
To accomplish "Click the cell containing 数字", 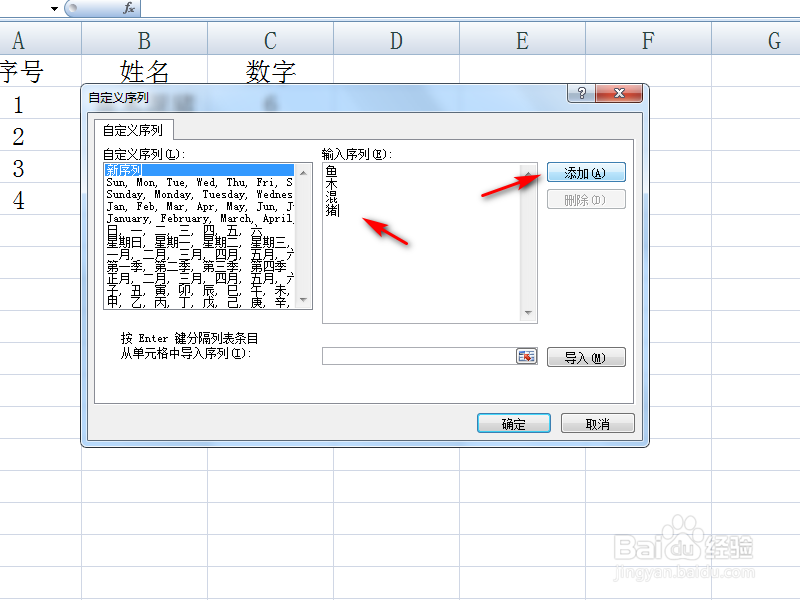I will click(270, 71).
